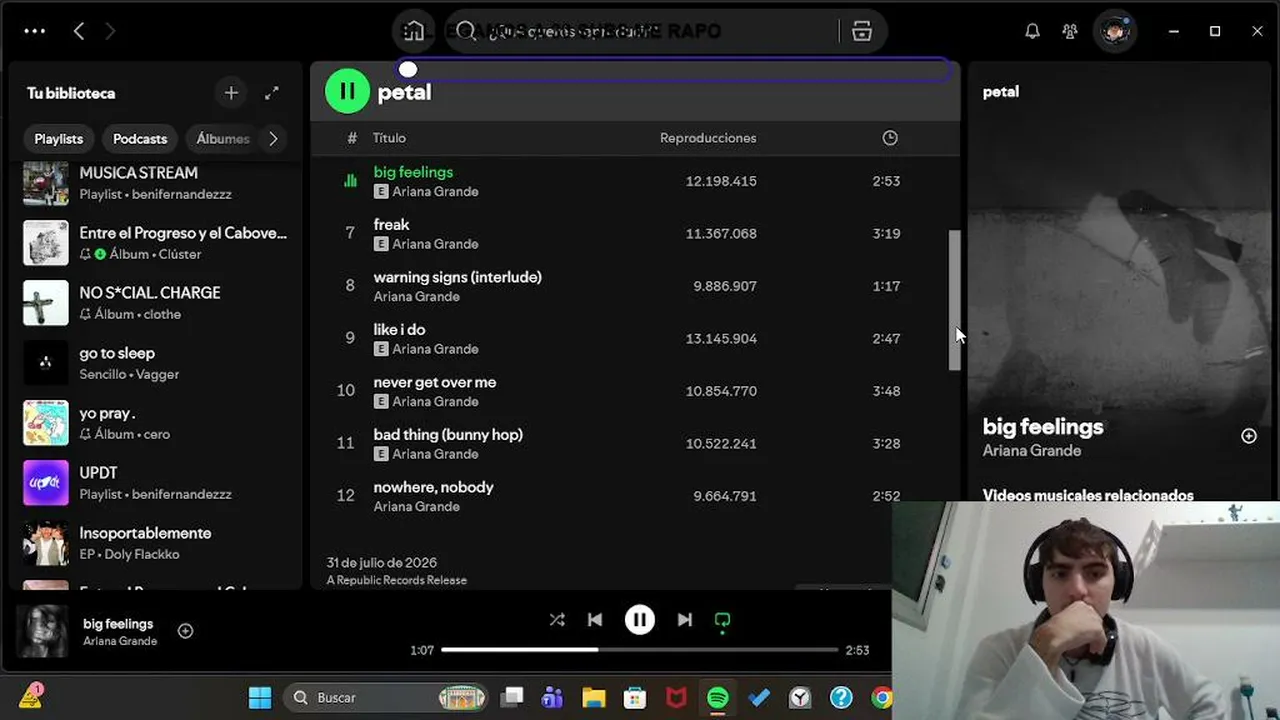Viewport: 1280px width, 720px height.
Task: Open the Tu biblioteca header
Action: pyautogui.click(x=71, y=93)
